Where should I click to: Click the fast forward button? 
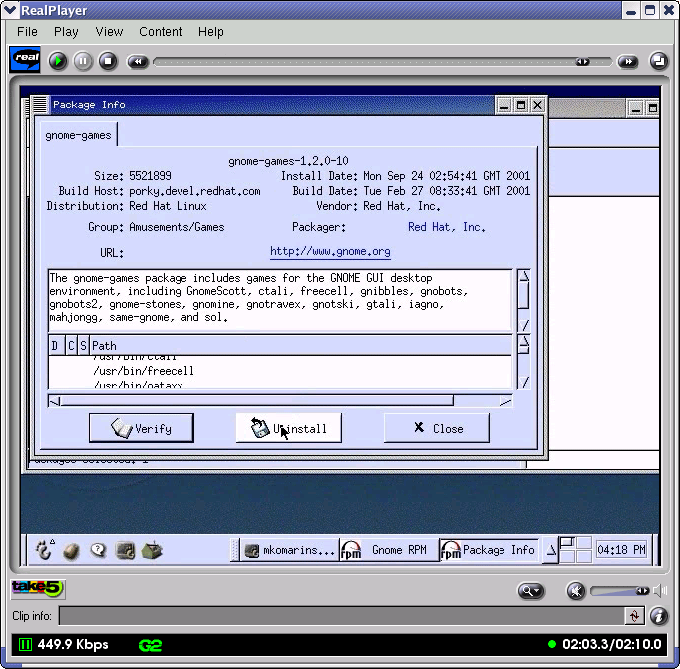[627, 62]
